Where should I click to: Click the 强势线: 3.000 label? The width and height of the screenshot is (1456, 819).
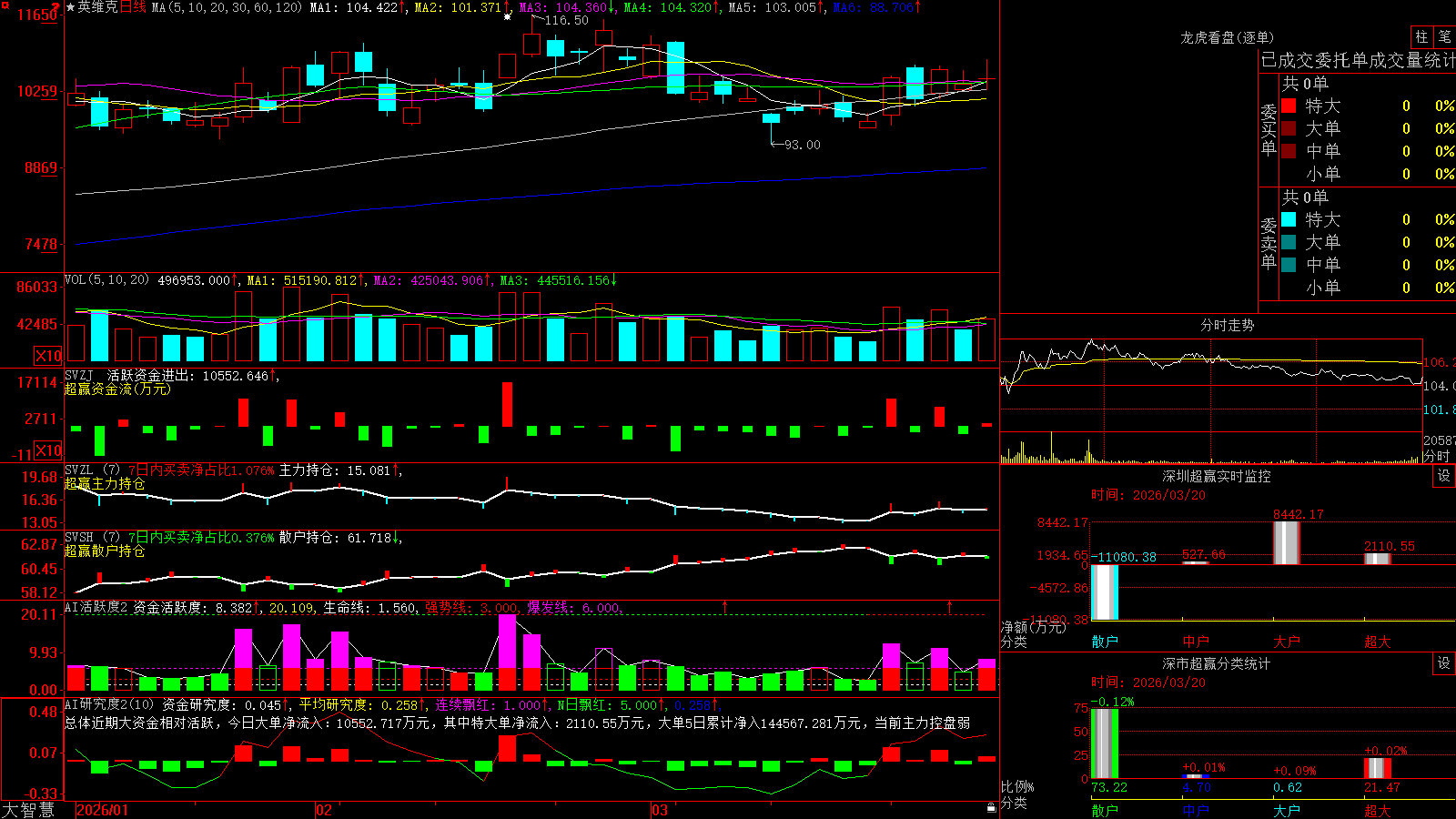[471, 608]
